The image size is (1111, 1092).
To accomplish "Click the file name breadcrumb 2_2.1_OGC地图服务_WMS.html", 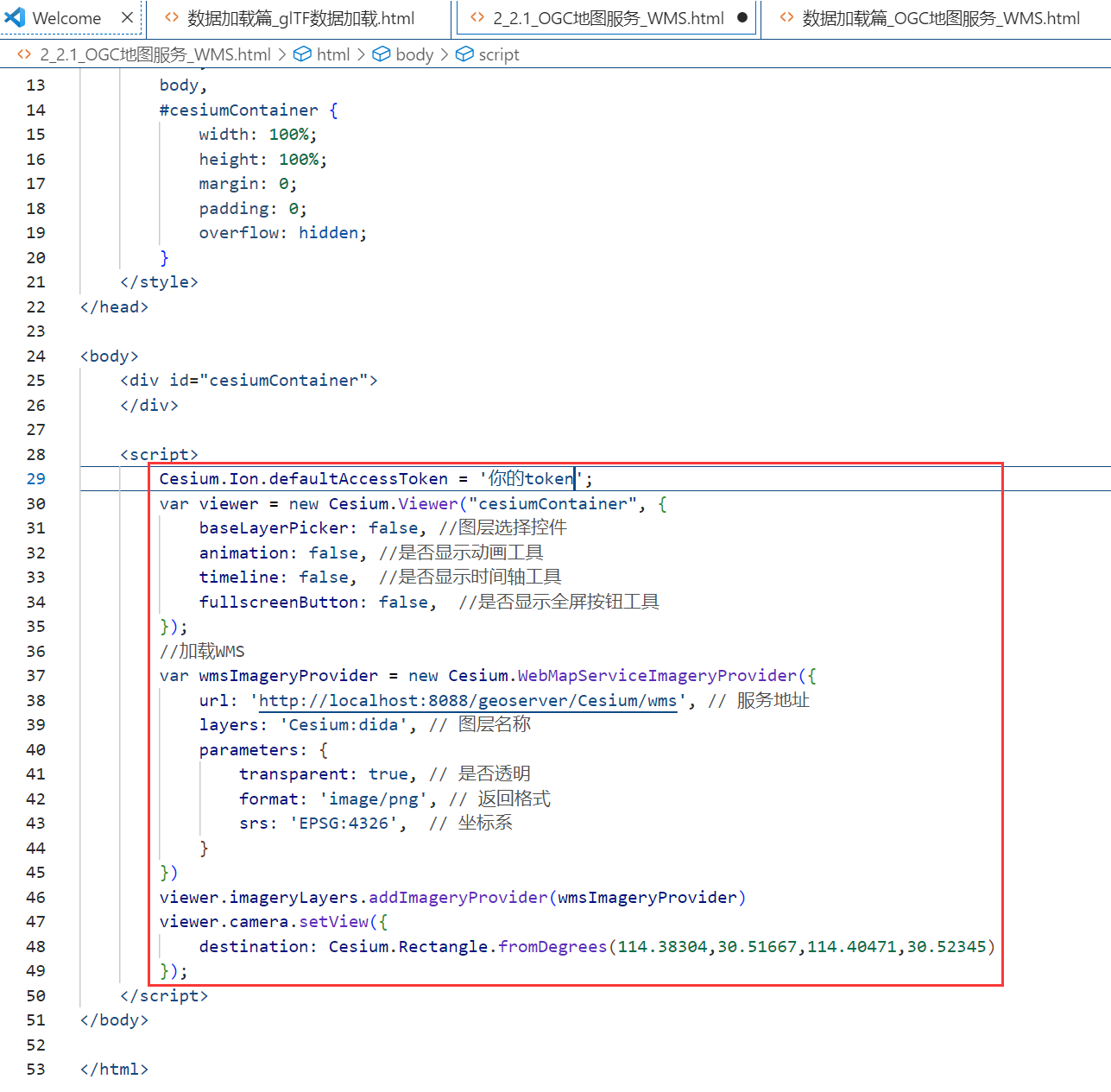I will click(x=155, y=54).
